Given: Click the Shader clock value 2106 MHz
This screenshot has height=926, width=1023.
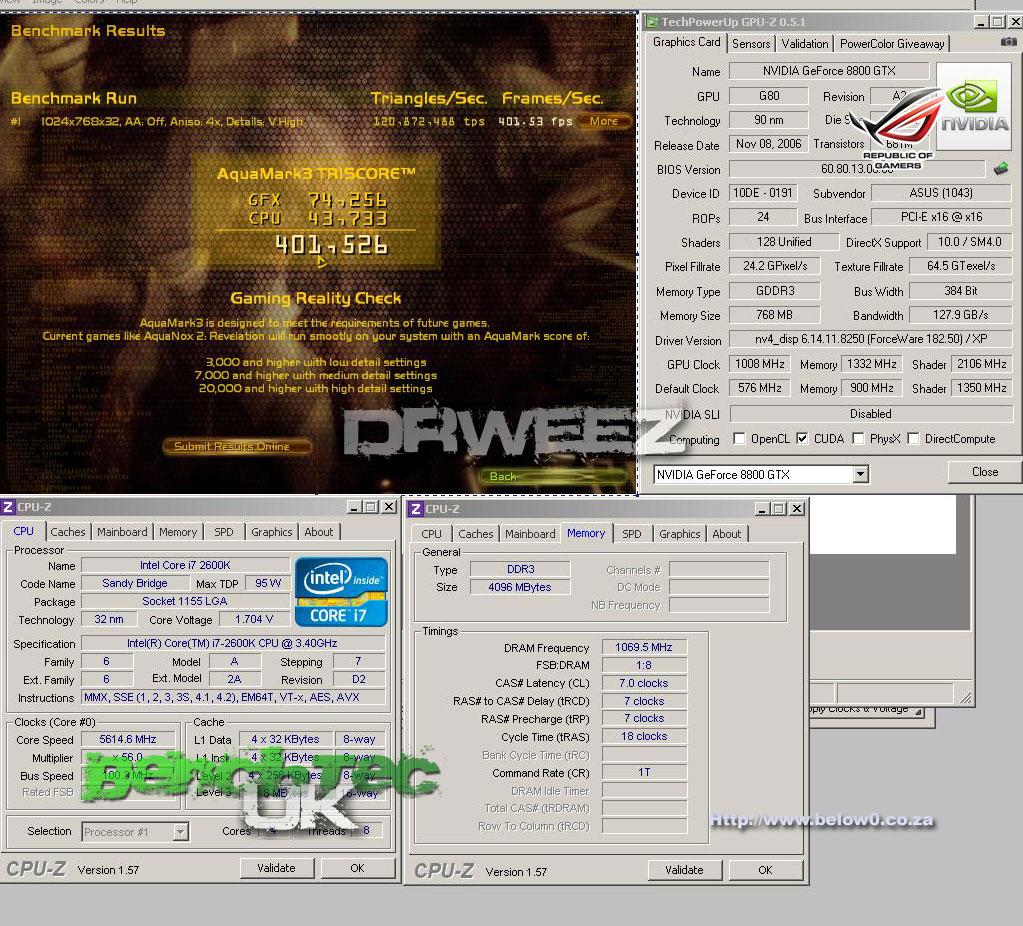Looking at the screenshot, I should click(x=982, y=363).
